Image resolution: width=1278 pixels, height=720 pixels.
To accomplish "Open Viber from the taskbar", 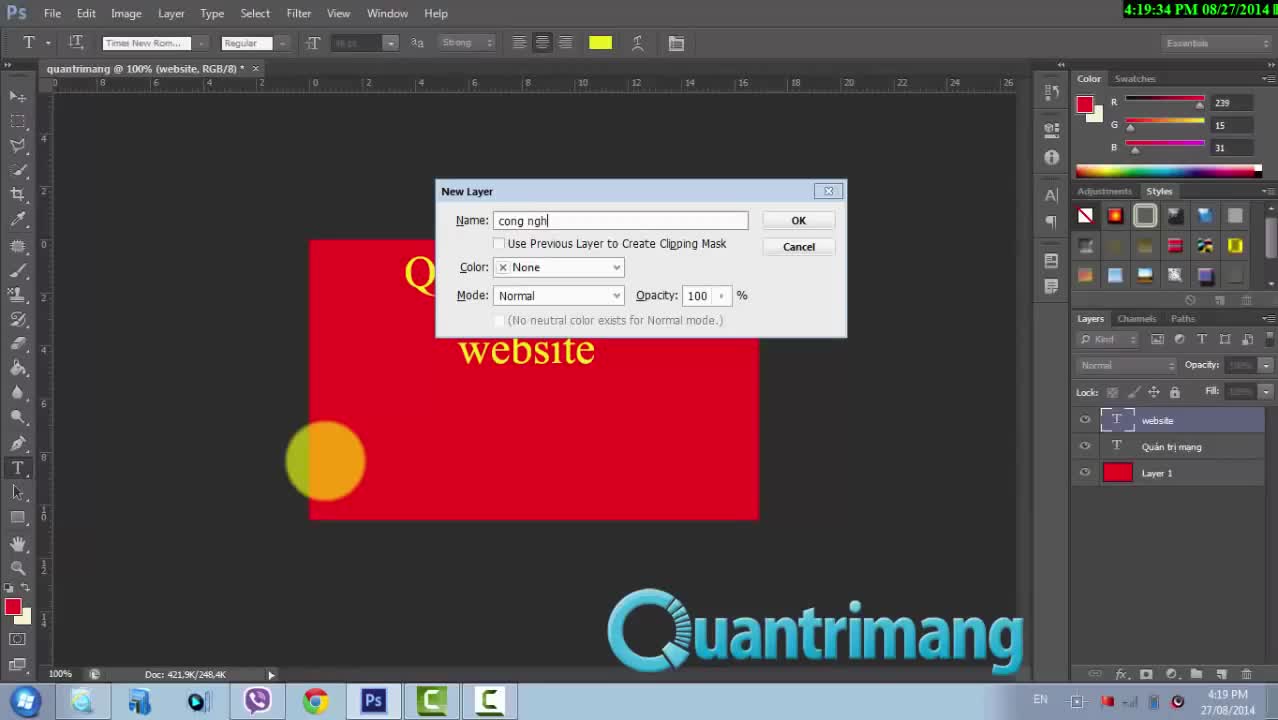I will pos(257,701).
